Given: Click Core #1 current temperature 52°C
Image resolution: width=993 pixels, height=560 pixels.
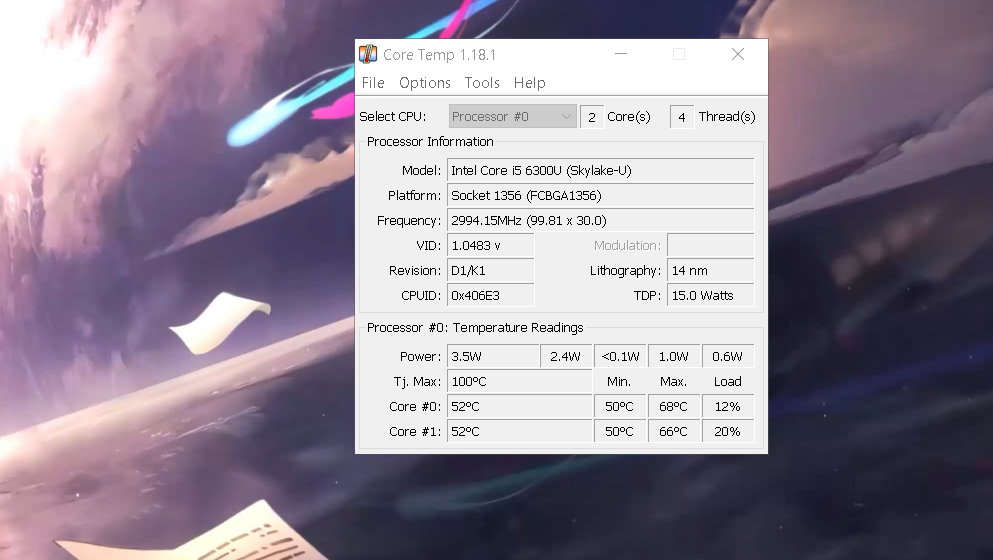Looking at the screenshot, I should coord(519,431).
